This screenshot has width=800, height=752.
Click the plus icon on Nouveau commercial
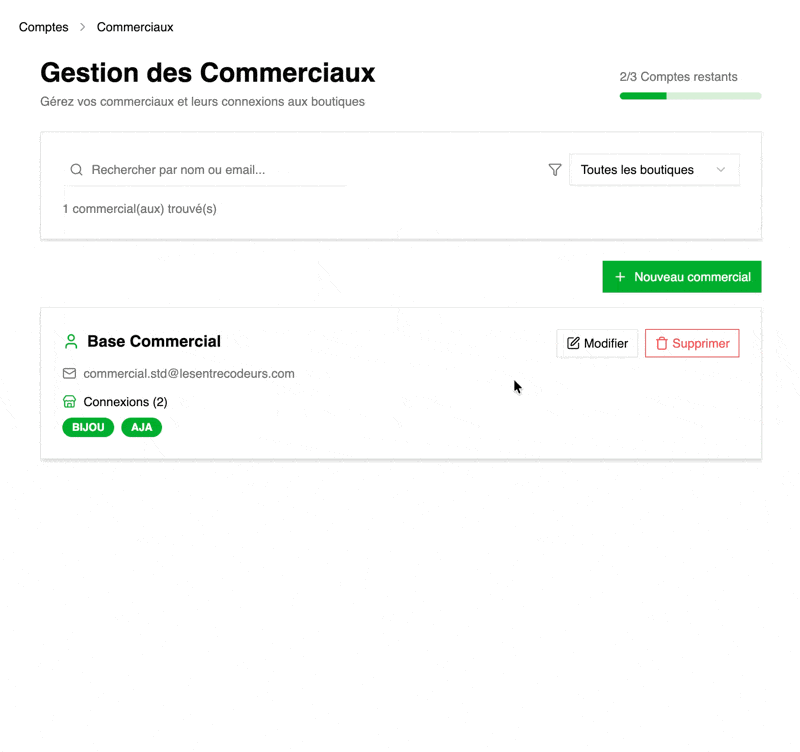(x=620, y=277)
